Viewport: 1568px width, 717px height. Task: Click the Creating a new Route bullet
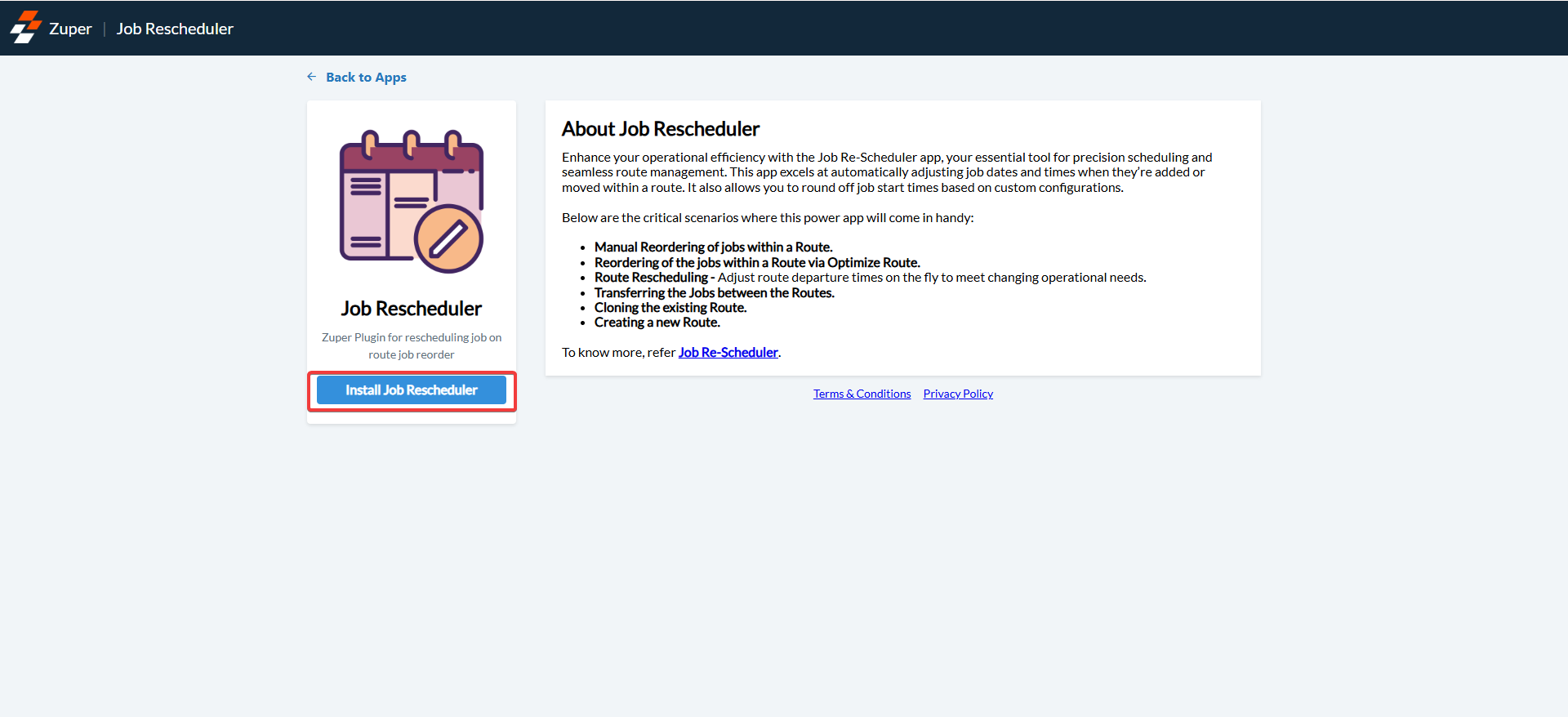pos(657,323)
